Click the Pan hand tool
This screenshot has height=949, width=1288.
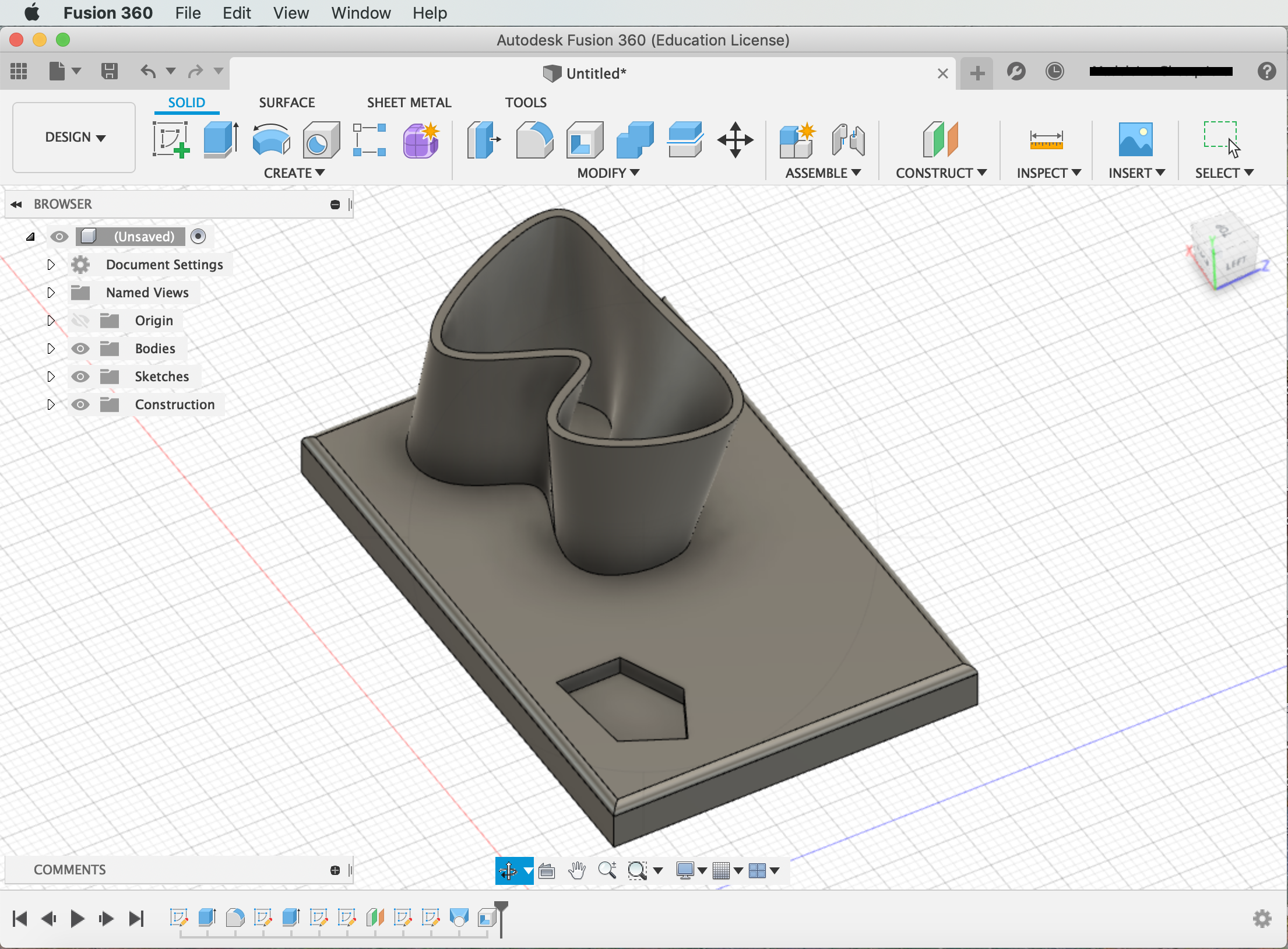tap(577, 870)
